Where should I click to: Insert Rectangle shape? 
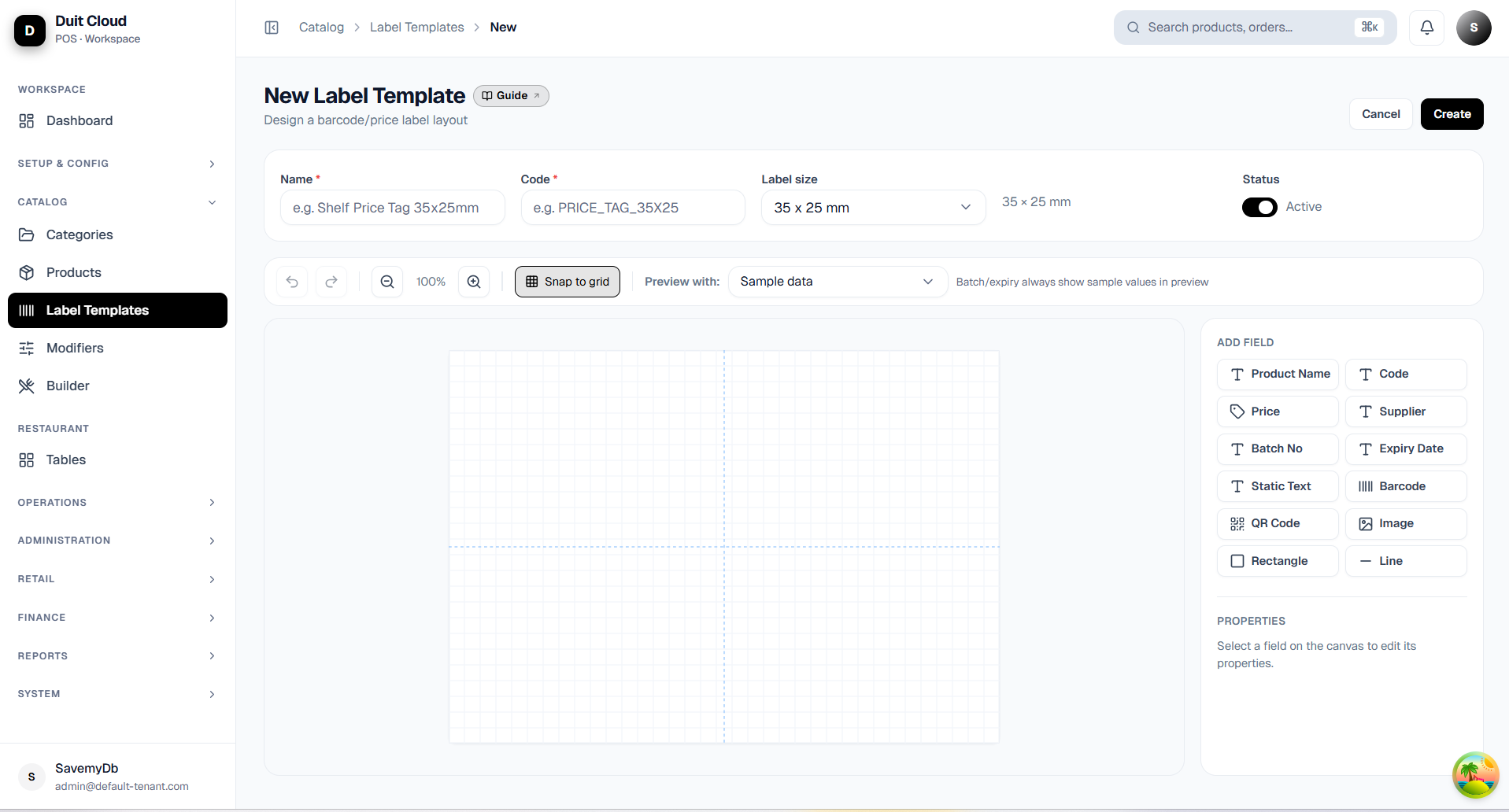tap(1278, 561)
